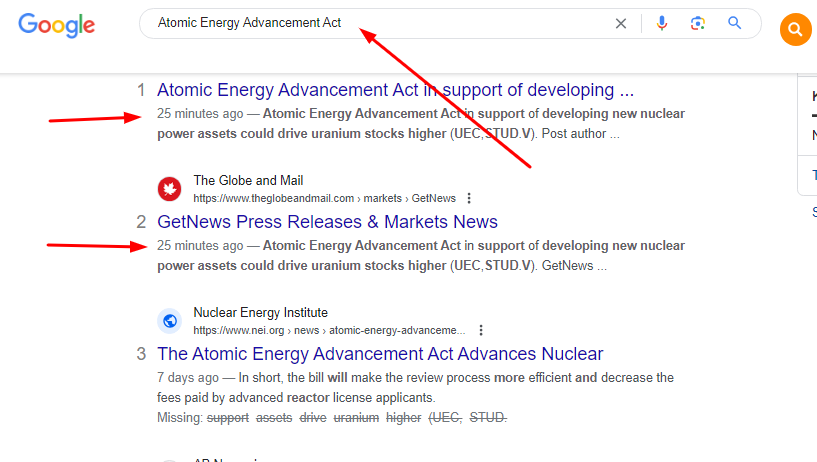Click the missing term "drive"
The height and width of the screenshot is (462, 817).
[313, 418]
